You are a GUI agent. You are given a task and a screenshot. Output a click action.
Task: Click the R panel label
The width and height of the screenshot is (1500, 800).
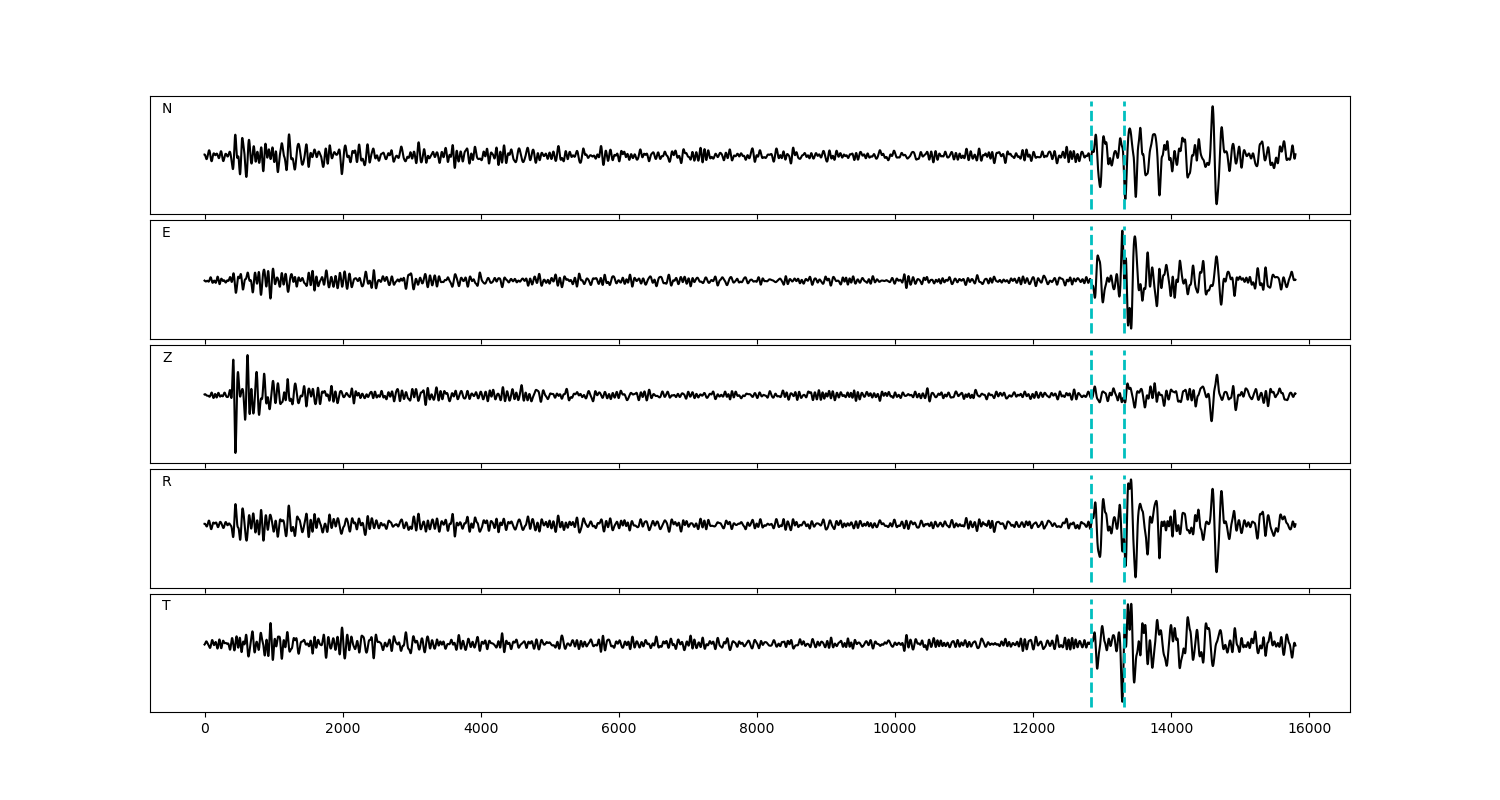[x=167, y=482]
